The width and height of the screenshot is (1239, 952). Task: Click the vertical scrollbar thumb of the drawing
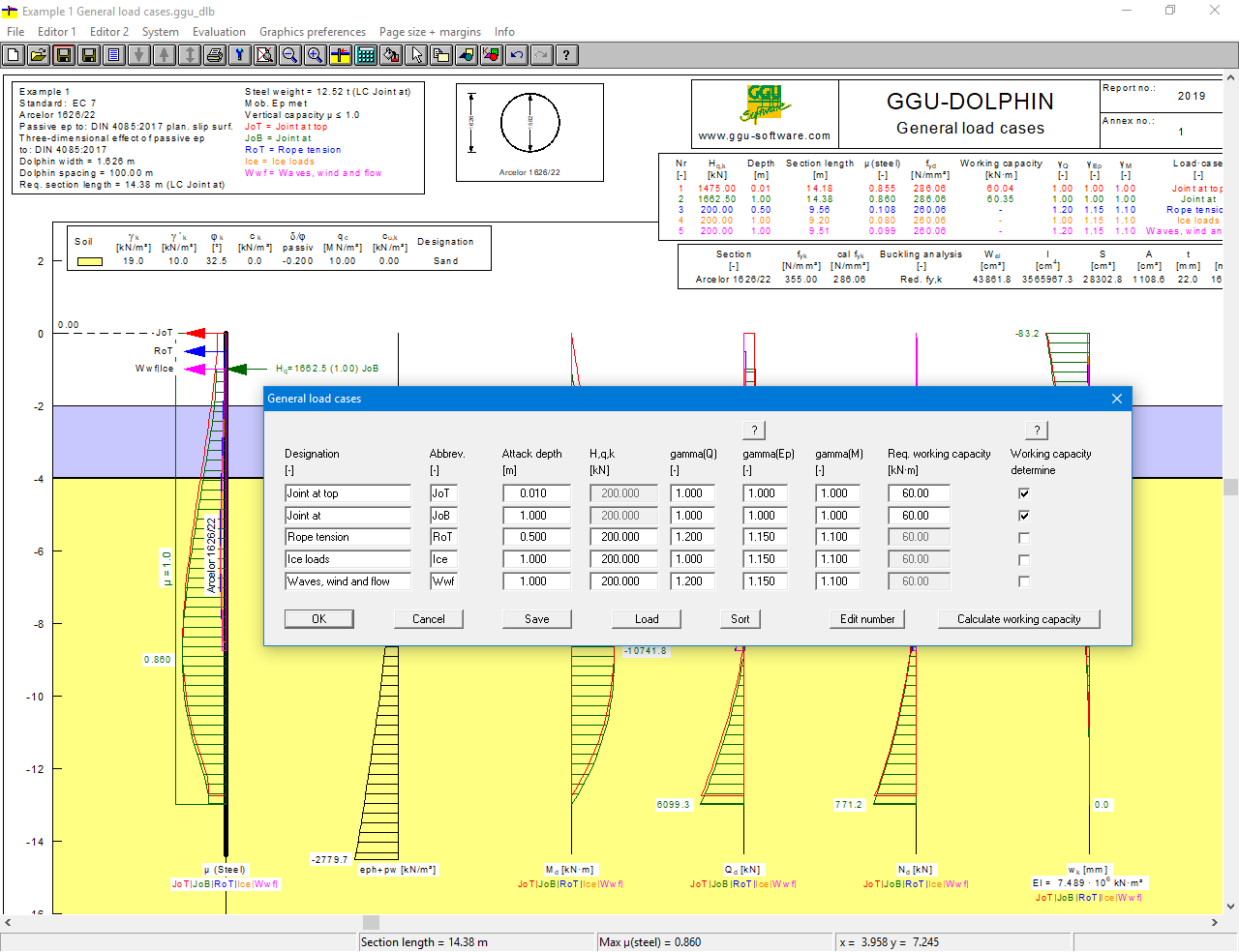click(x=1231, y=487)
